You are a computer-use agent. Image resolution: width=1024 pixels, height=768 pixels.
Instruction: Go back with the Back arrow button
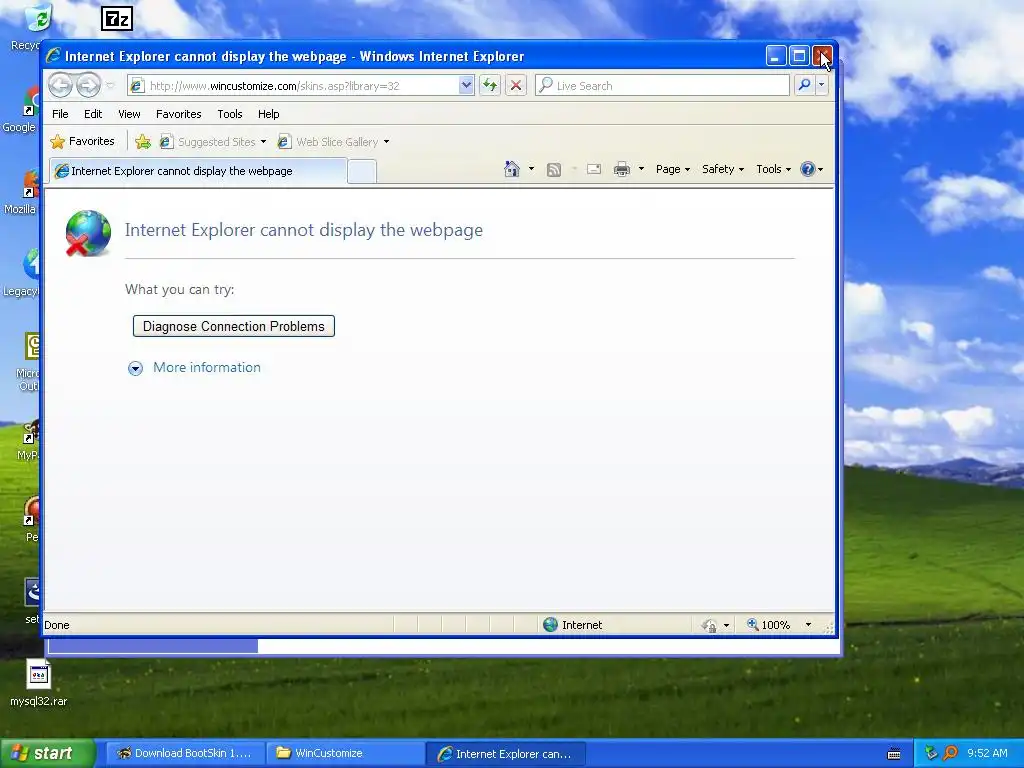click(60, 86)
